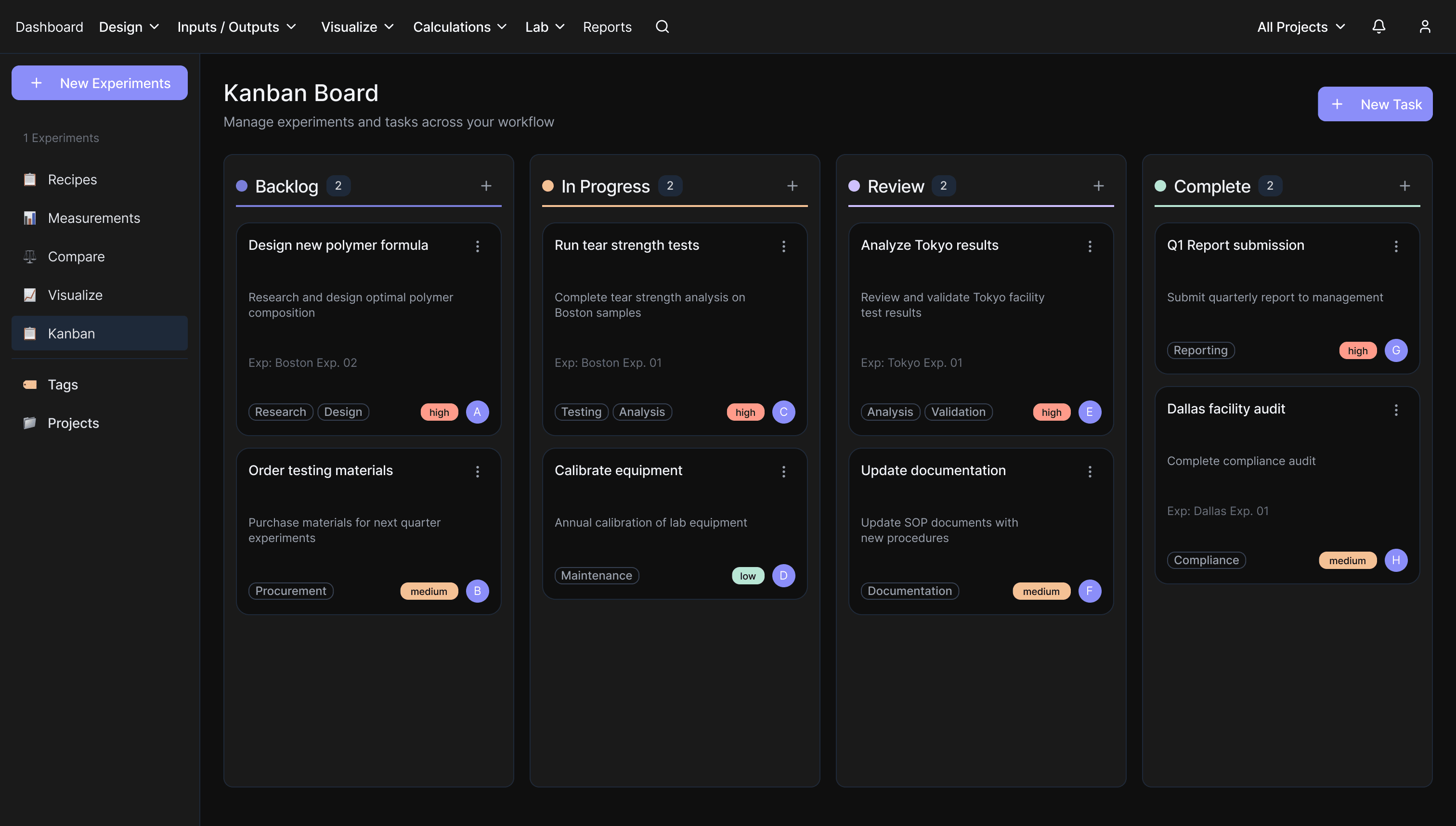Open the notifications bell

coord(1378,26)
